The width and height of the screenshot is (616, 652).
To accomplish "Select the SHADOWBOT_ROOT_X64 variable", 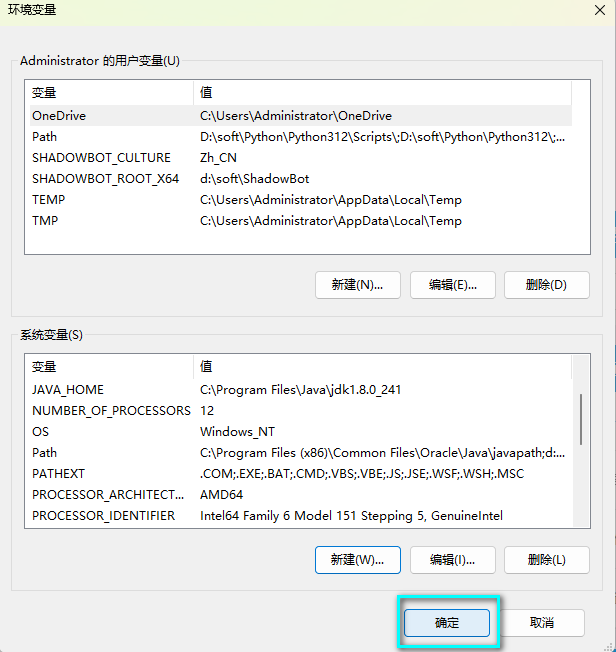I will click(301, 178).
